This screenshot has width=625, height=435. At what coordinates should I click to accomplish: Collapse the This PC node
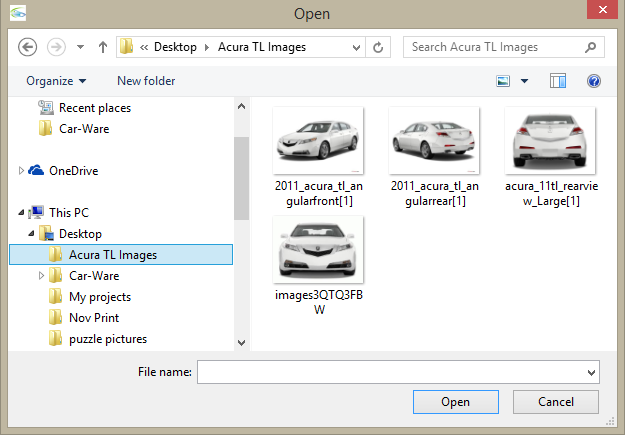21,213
